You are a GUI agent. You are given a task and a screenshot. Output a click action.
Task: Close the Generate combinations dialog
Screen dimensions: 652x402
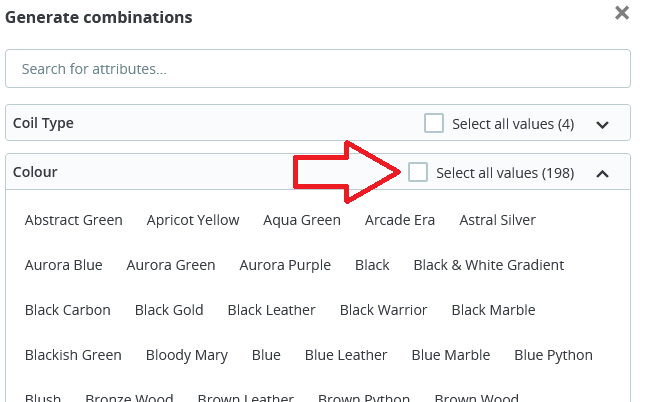pyautogui.click(x=622, y=13)
